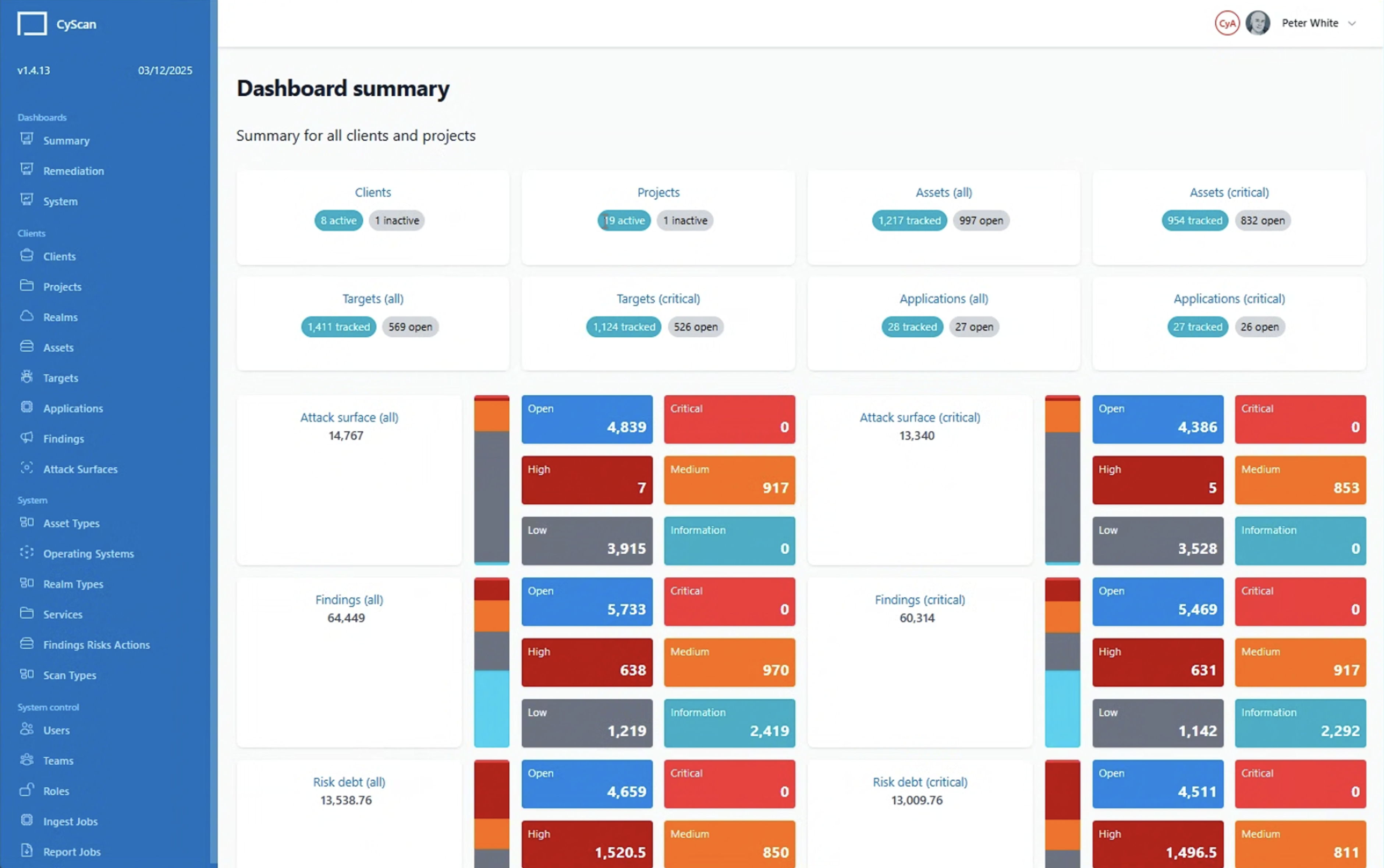Open the Targets (critical) card title
Screen dimensions: 1384x868
pyautogui.click(x=659, y=299)
